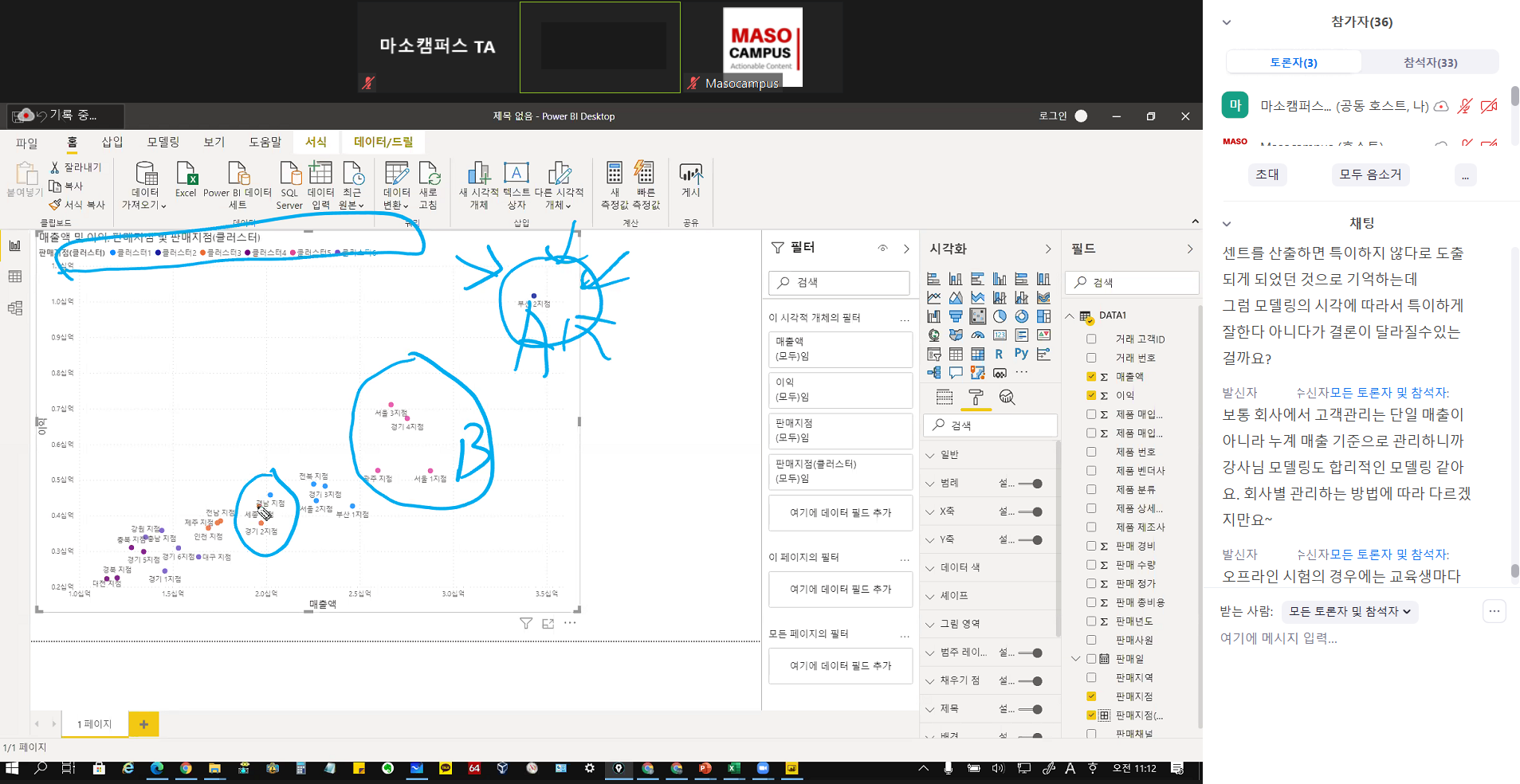
Task: Click the 모두 음소거 button
Action: coord(1369,174)
